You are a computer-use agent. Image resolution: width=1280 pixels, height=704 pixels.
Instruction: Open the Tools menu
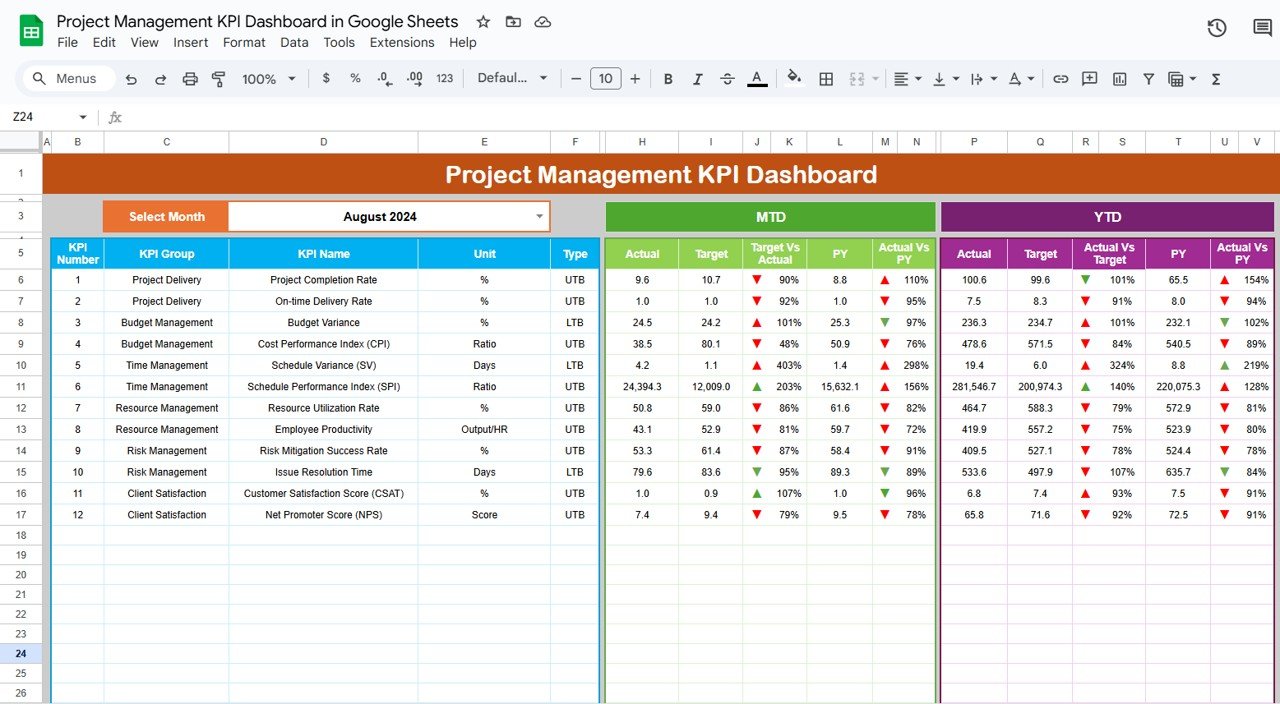coord(339,43)
